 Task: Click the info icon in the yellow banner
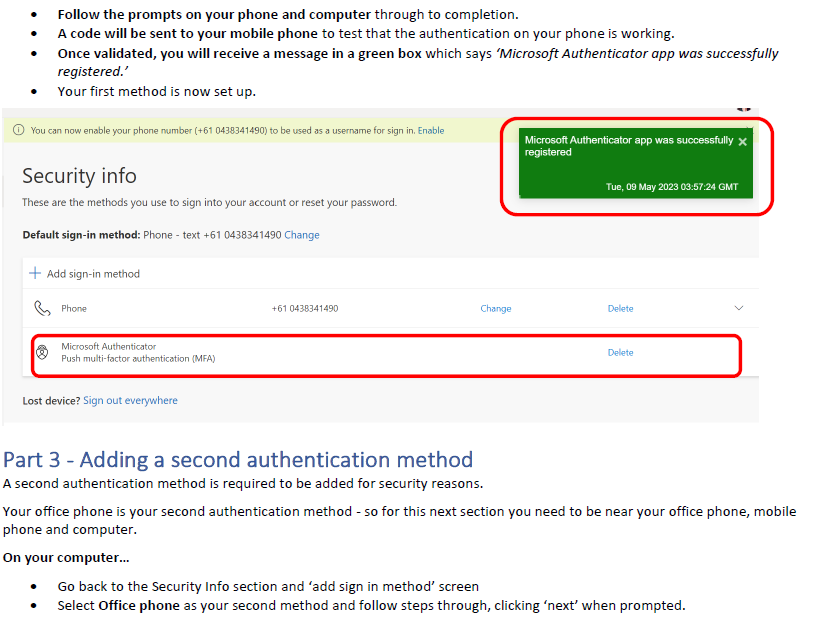(19, 130)
